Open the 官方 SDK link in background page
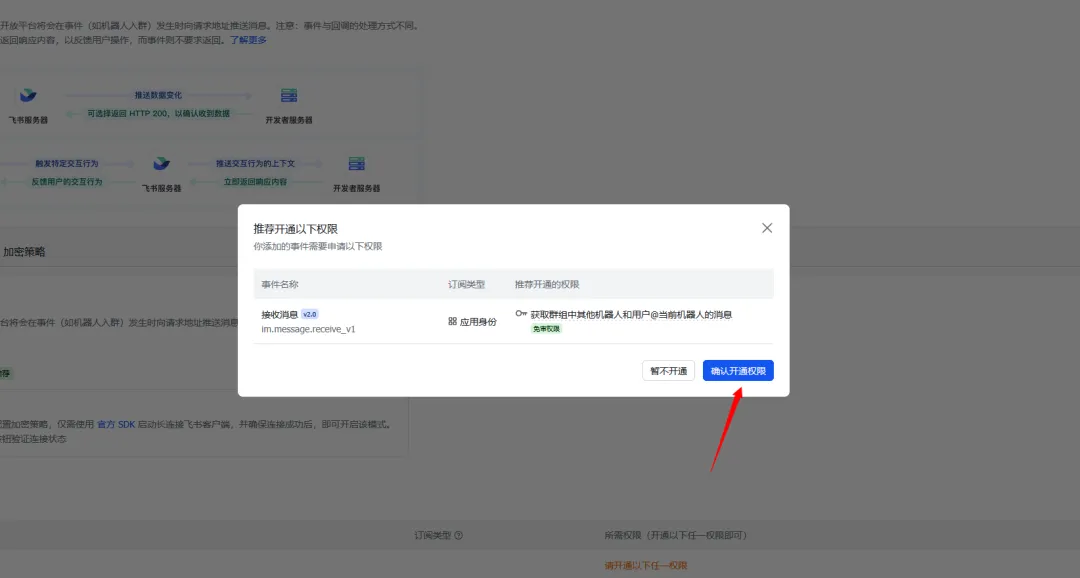The image size is (1080, 578). tap(116, 424)
